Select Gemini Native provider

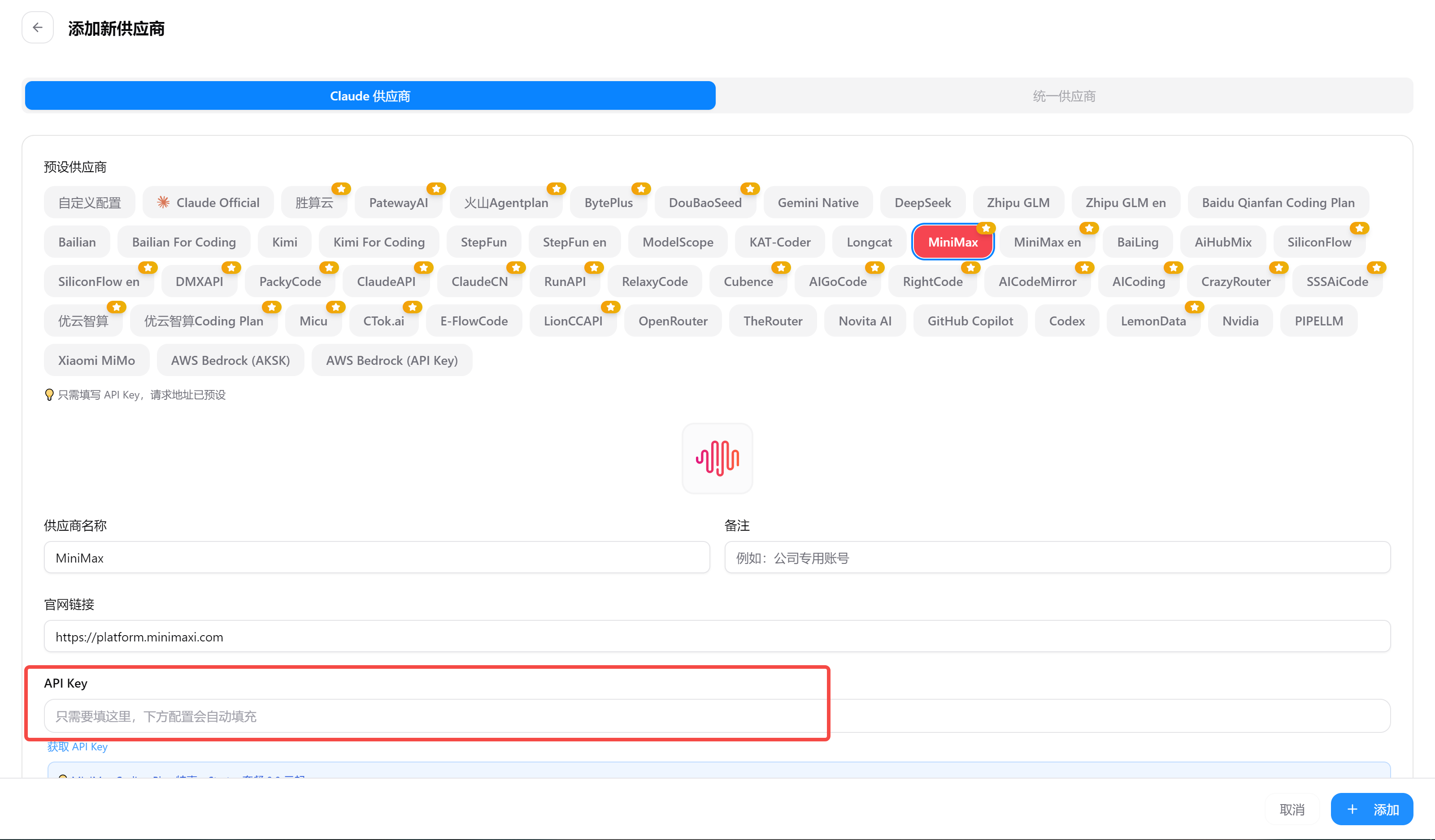tap(818, 203)
